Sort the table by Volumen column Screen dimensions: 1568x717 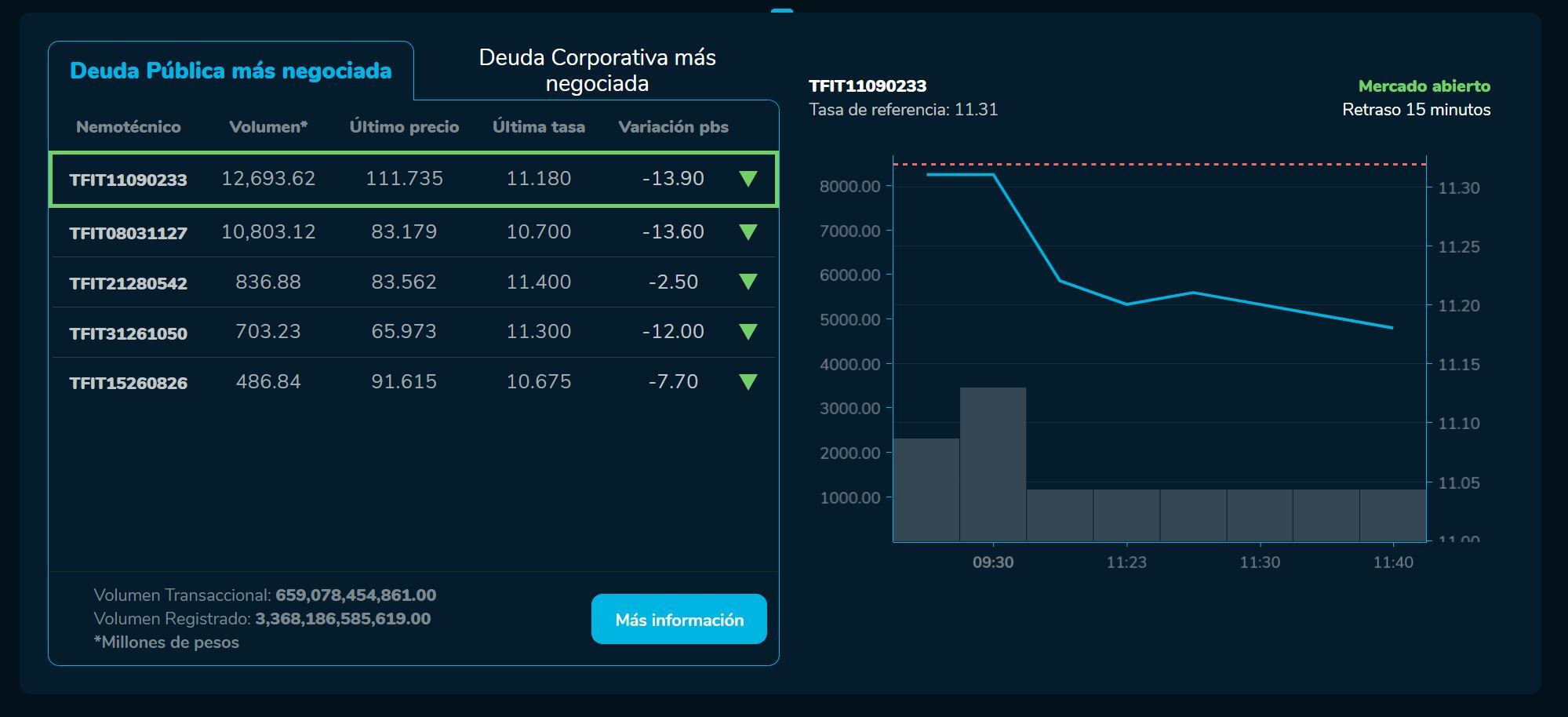pos(267,126)
